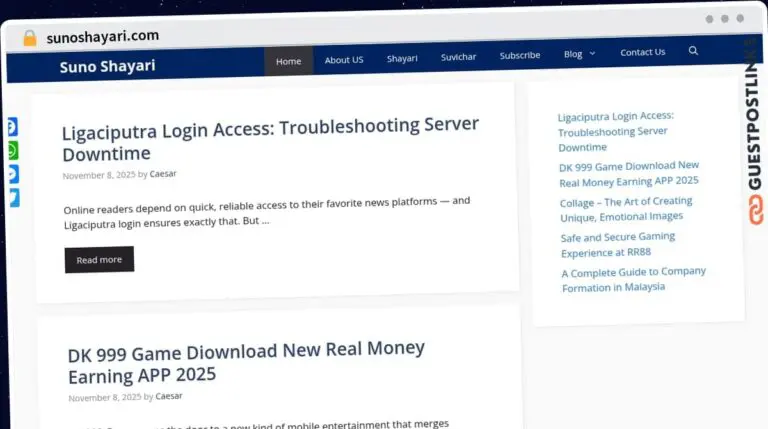Open sidebar link Company Formation in Malaysia
This screenshot has height=429, width=768.
point(633,279)
